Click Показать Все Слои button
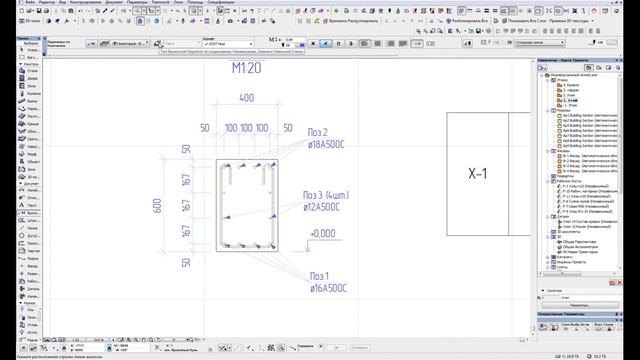This screenshot has width=640, height=360. click(524, 21)
